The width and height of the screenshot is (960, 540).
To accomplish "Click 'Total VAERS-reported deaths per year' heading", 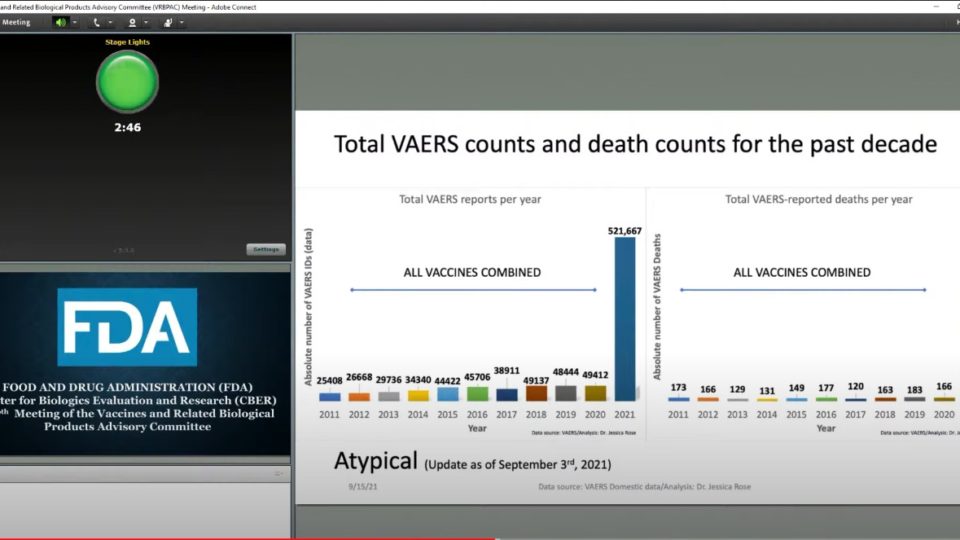I will point(819,199).
